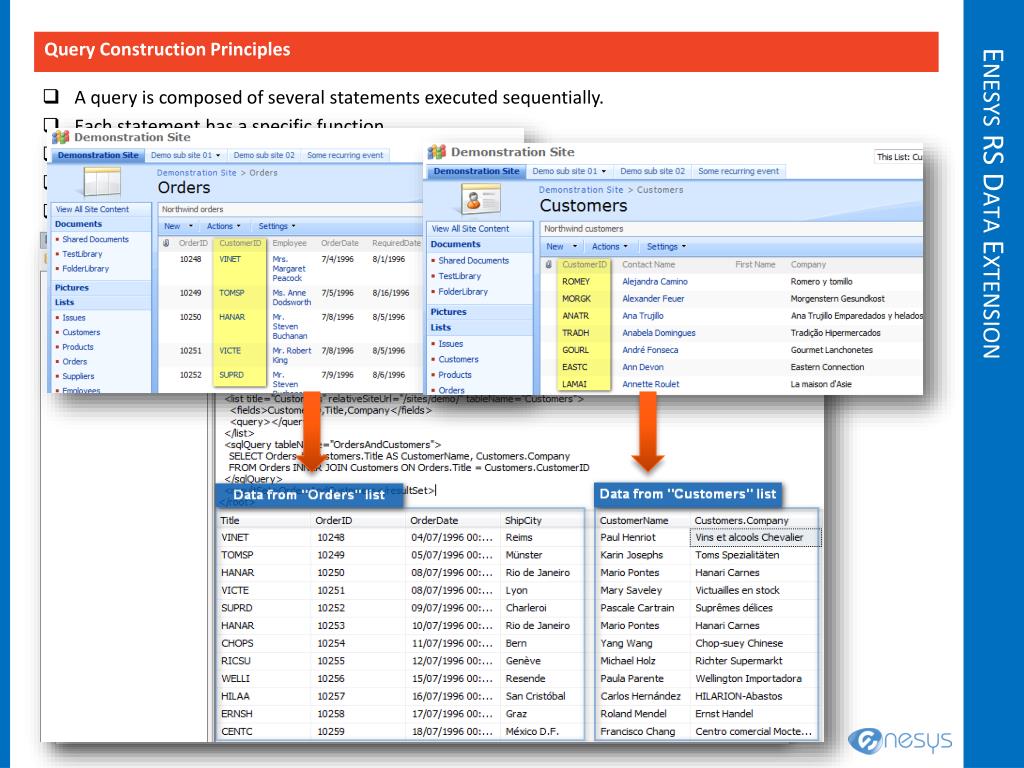Open FolderLibrary in Orders window sidebar
1024x768 pixels.
pyautogui.click(x=86, y=269)
